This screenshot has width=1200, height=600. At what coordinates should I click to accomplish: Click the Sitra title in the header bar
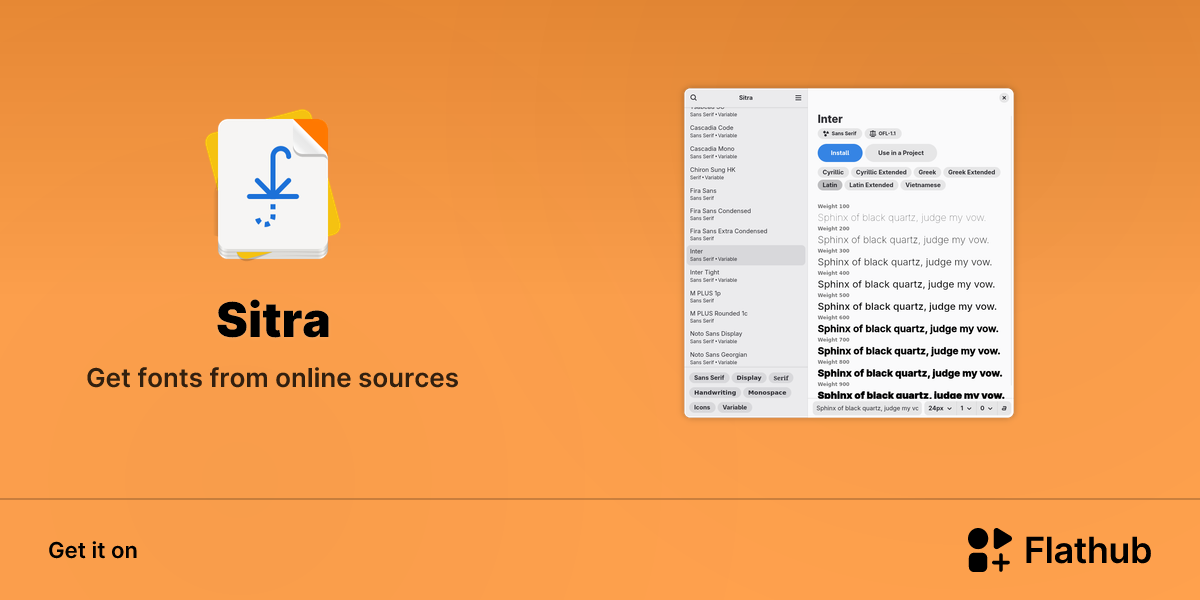point(746,98)
